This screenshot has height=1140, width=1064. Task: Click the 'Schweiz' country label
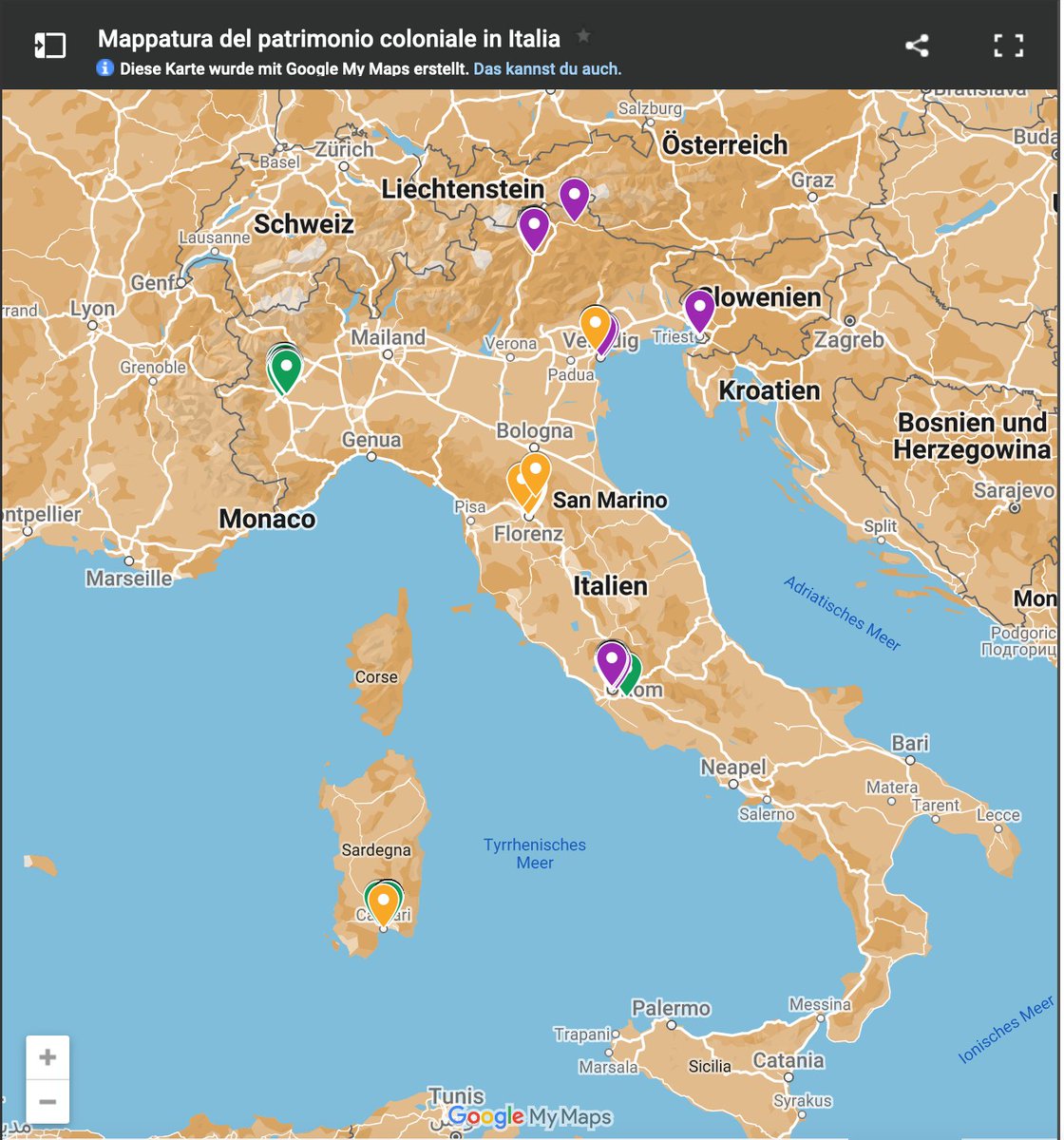303,224
